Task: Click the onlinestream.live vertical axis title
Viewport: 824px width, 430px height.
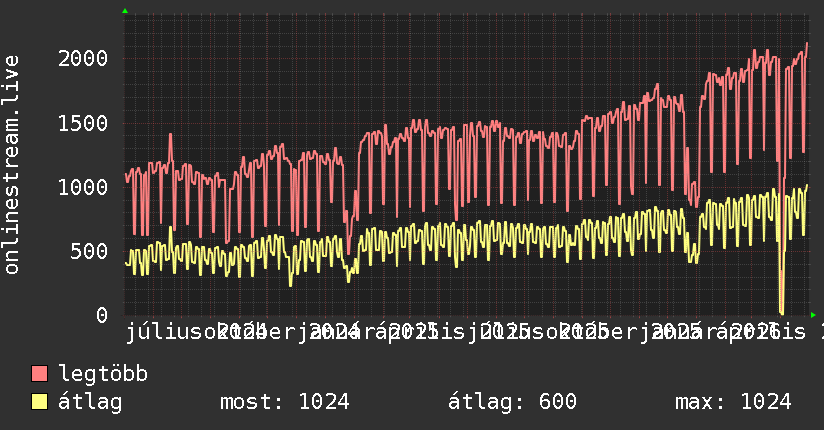Action: (x=11, y=165)
